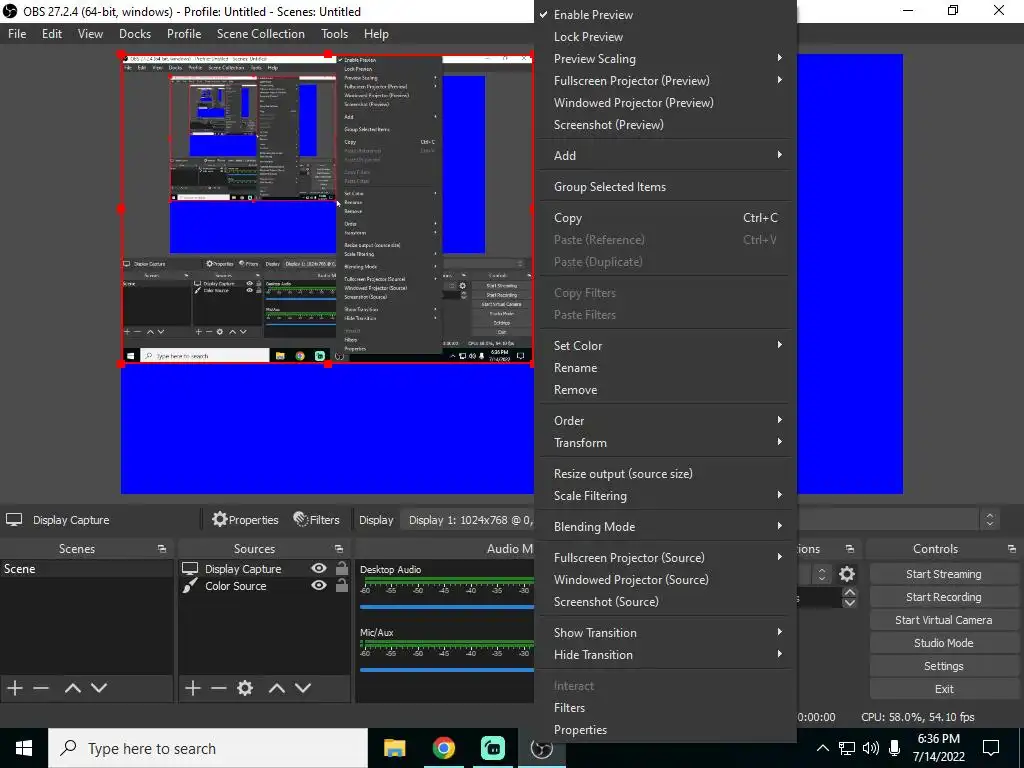Uncheck Enable Preview in context menu
1024x768 pixels.
click(665, 14)
